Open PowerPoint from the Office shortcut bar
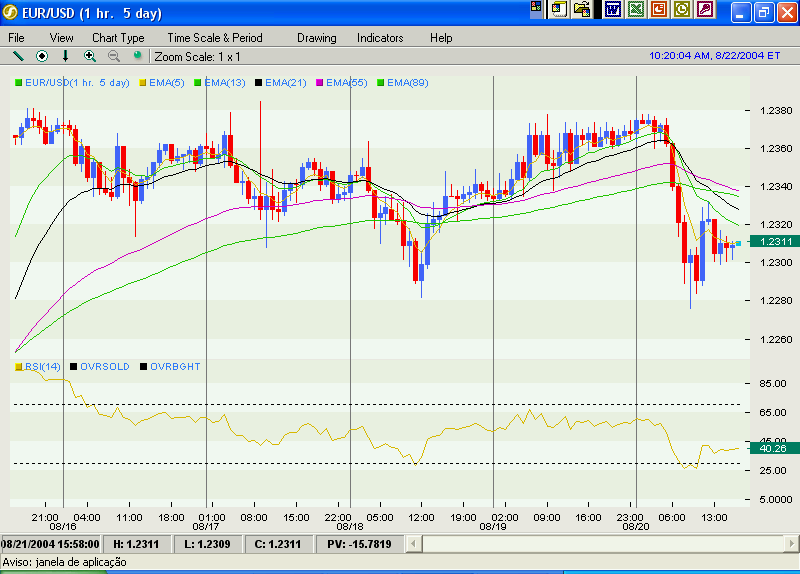Screen dimensions: 800x574 (x=659, y=9)
